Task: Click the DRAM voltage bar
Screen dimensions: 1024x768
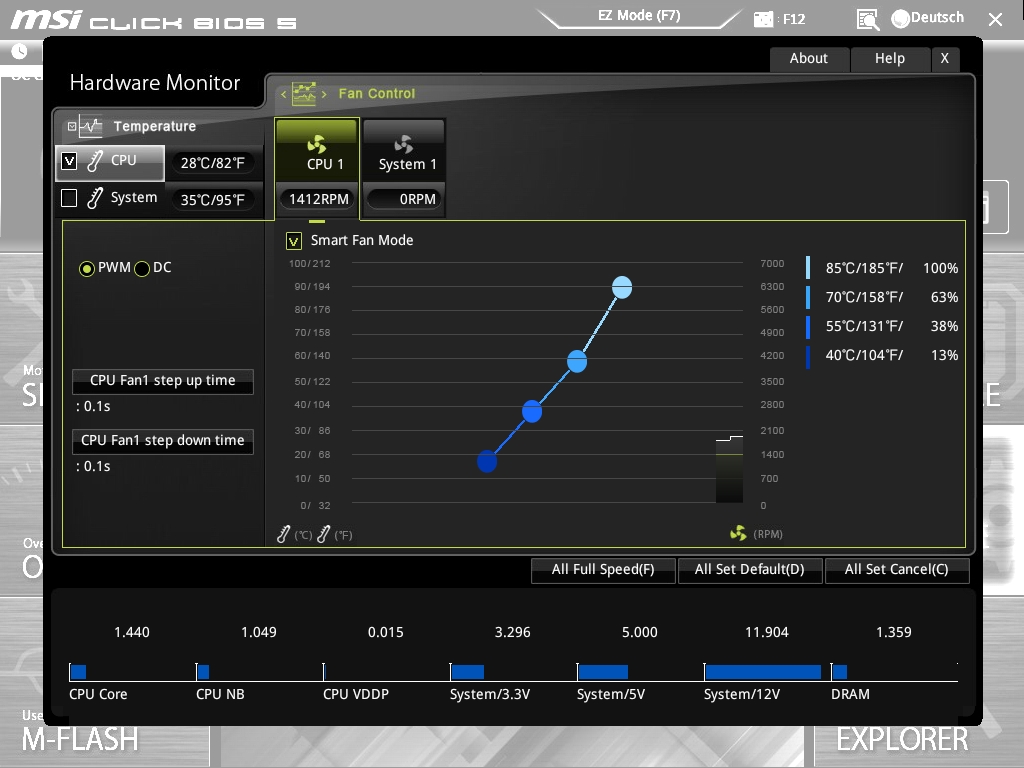Action: coord(840,672)
